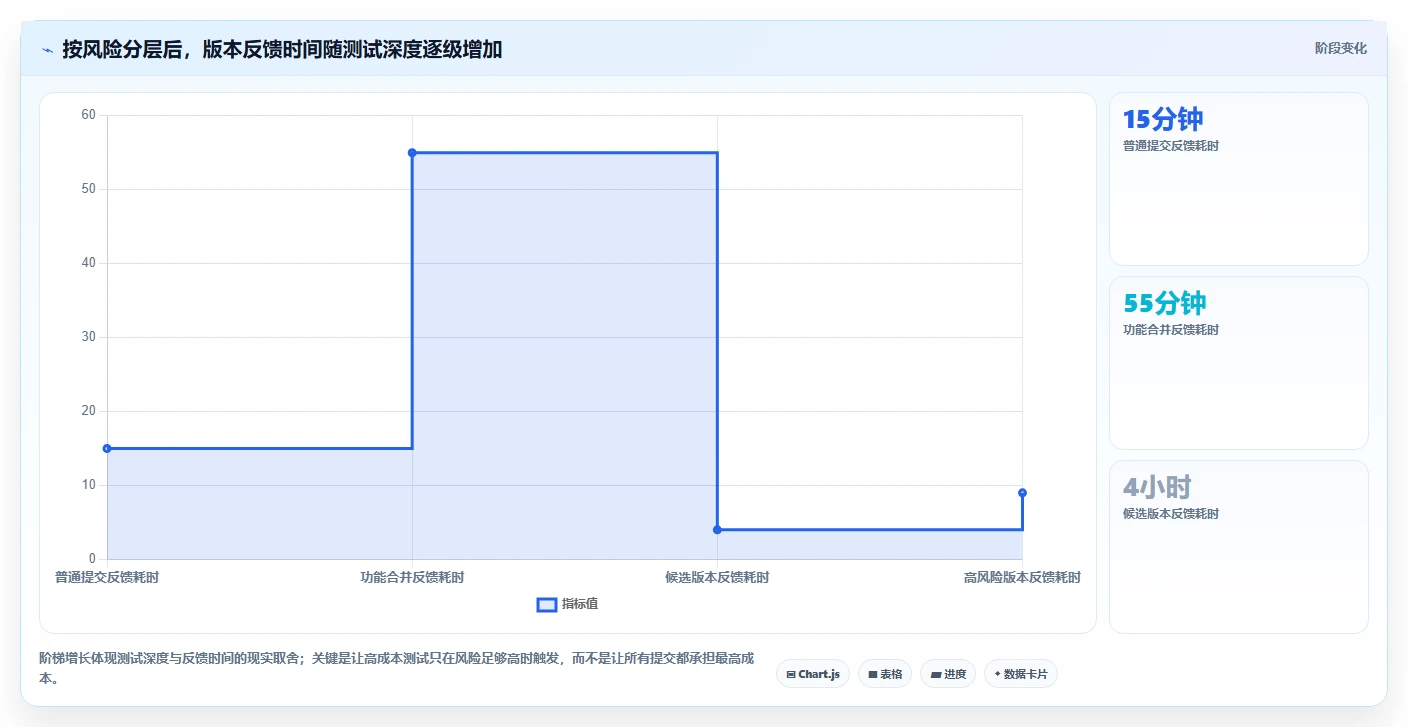The image size is (1408, 727).
Task: Click the y-axis value 30
Action: [88, 337]
